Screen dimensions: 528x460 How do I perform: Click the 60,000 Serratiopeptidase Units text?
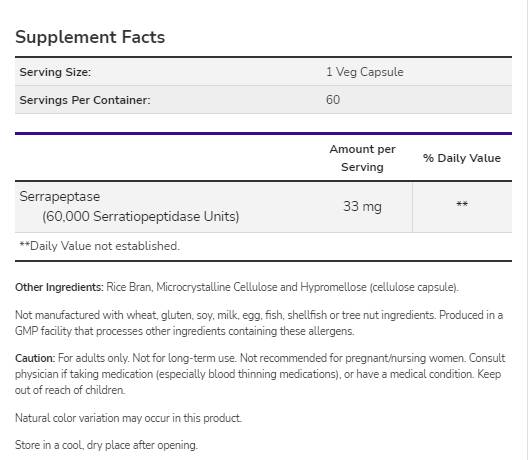click(x=140, y=217)
